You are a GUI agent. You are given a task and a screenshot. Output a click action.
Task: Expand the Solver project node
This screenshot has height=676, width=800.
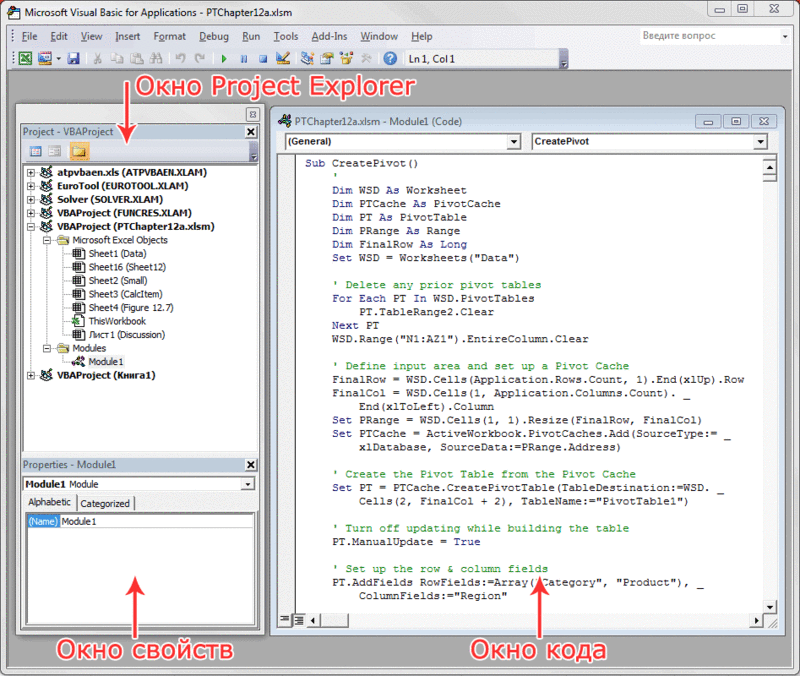(31, 199)
